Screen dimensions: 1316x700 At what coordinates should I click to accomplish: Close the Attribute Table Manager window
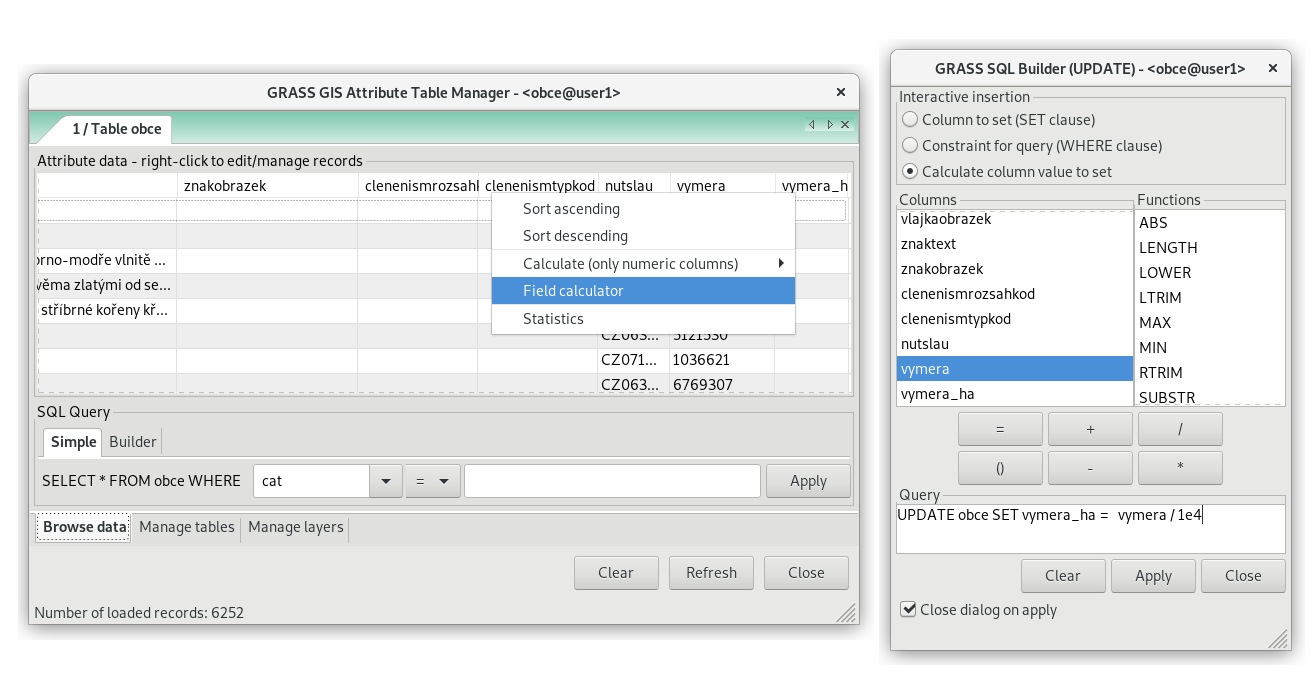coord(841,92)
